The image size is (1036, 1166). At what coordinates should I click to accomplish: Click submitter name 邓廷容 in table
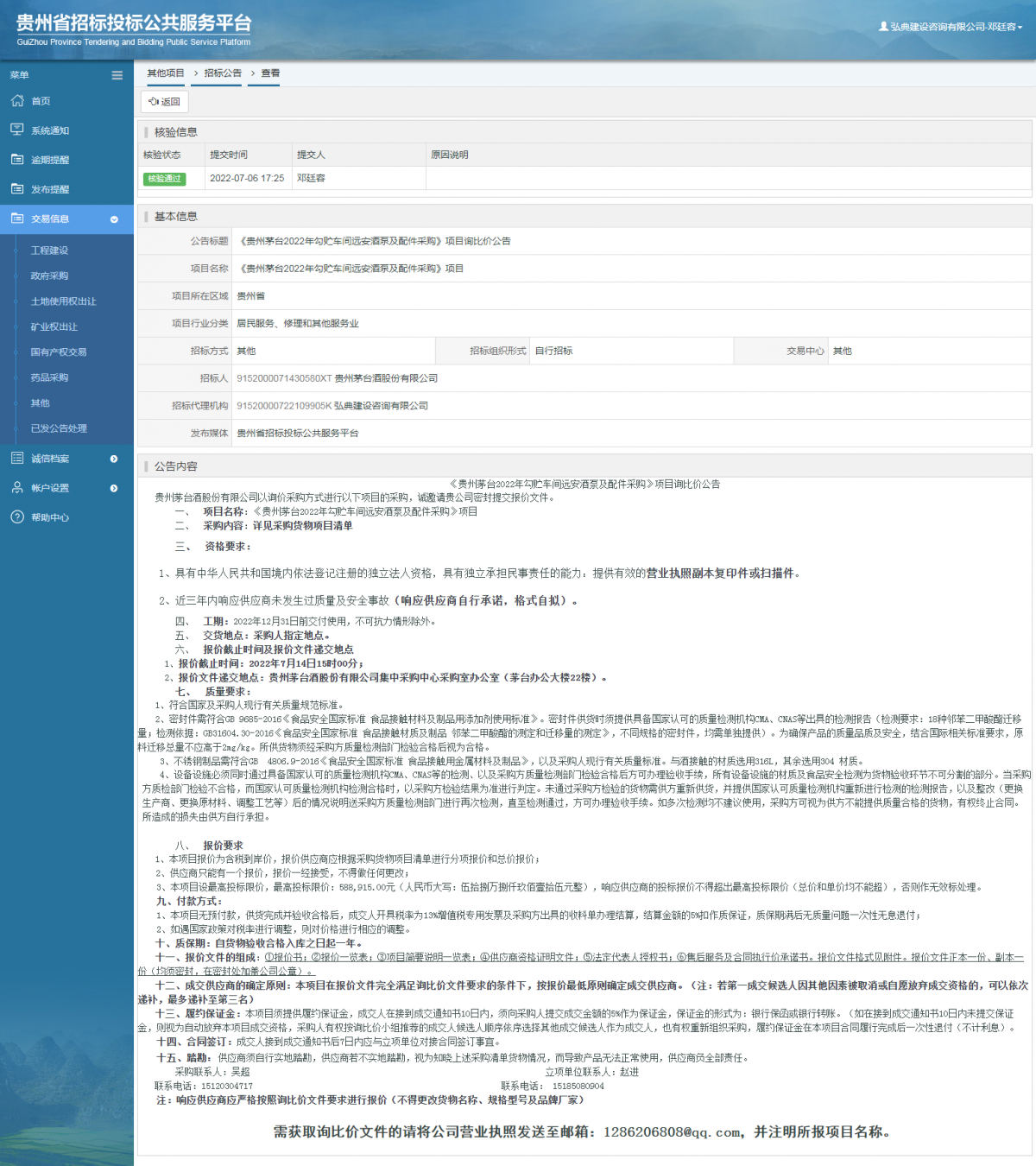pyautogui.click(x=311, y=178)
